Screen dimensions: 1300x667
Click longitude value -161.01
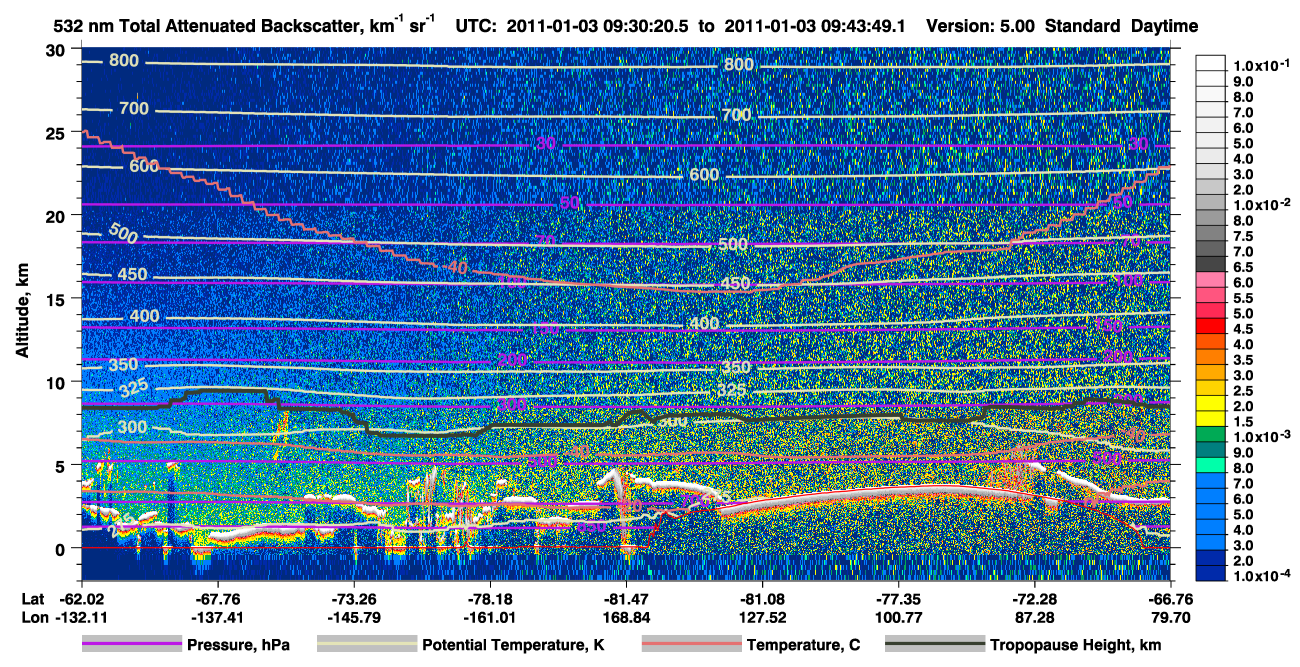488,618
